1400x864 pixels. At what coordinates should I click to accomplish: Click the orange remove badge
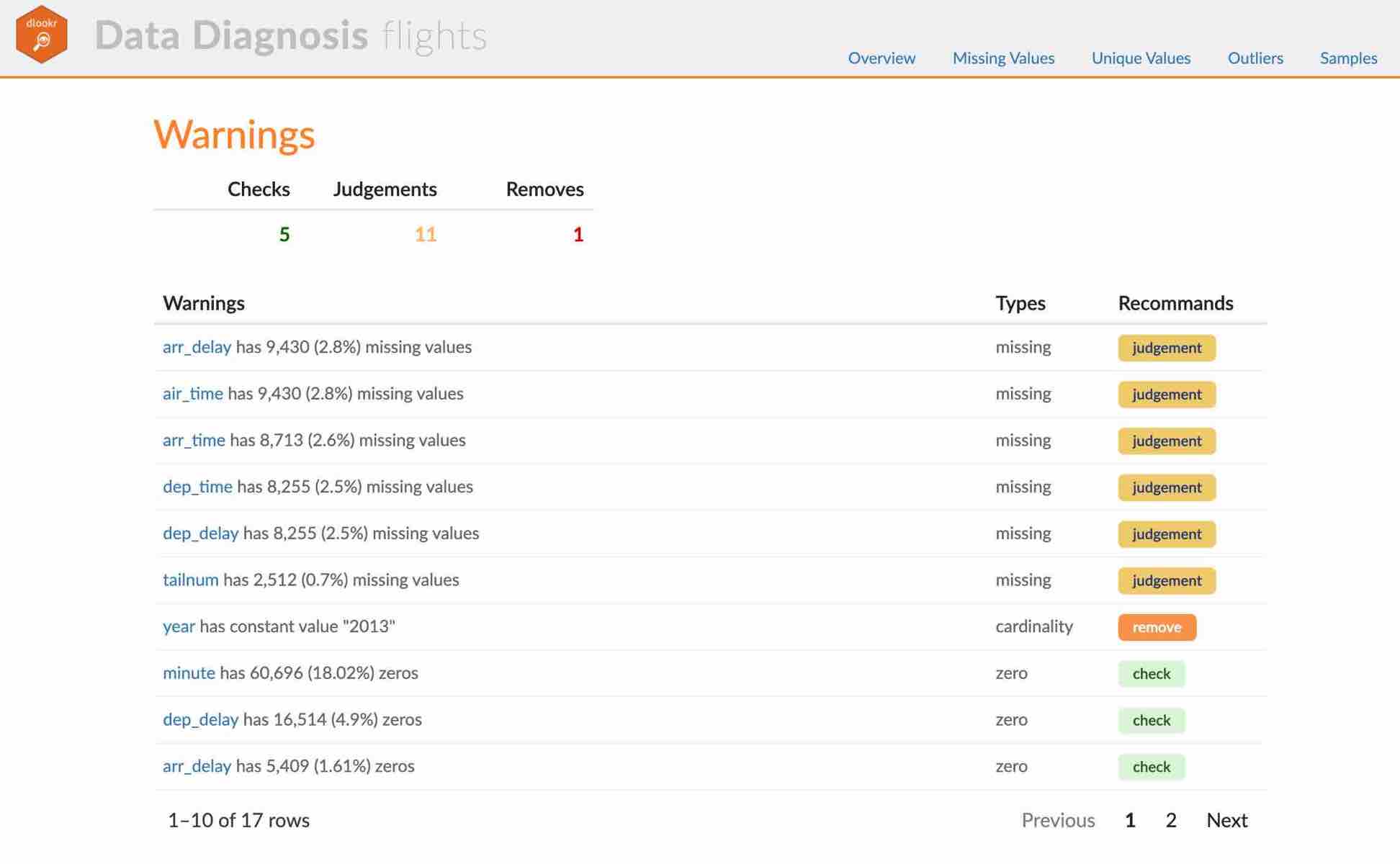click(x=1156, y=627)
